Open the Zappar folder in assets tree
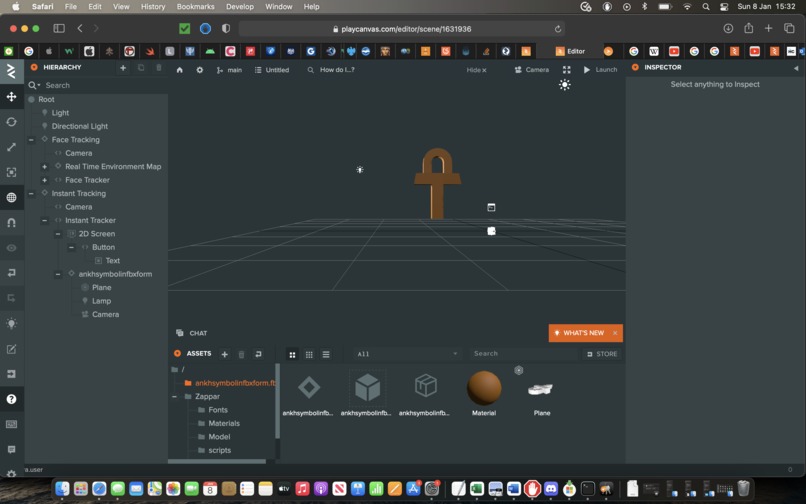The width and height of the screenshot is (806, 504). click(x=207, y=397)
